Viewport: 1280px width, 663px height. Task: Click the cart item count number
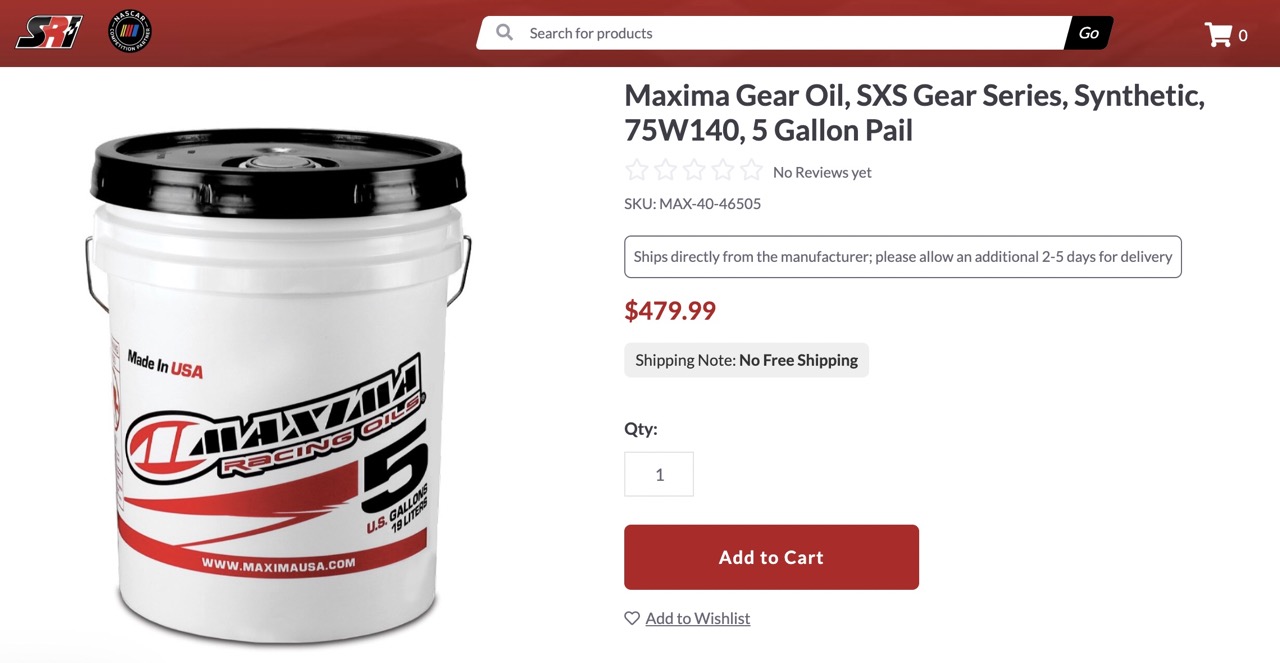coord(1243,35)
